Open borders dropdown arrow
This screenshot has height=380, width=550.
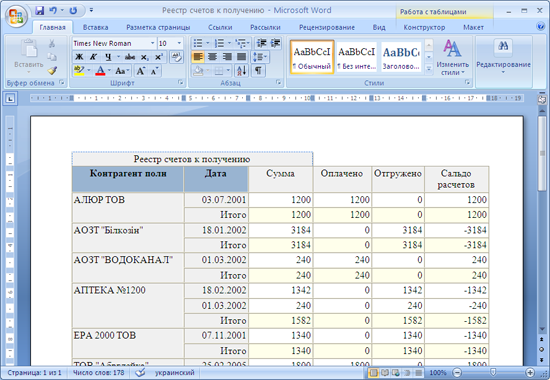228,71
